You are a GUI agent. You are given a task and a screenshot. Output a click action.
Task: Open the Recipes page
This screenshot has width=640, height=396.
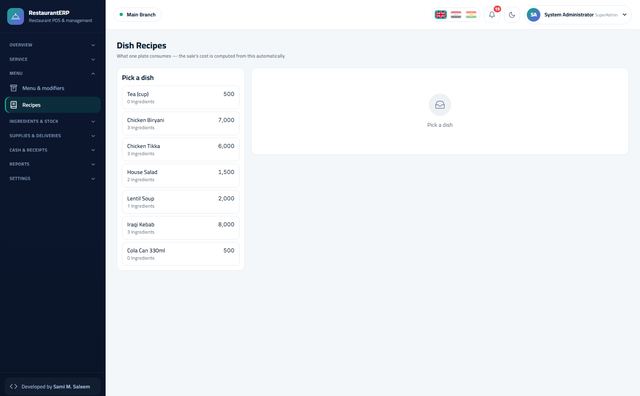pos(53,105)
